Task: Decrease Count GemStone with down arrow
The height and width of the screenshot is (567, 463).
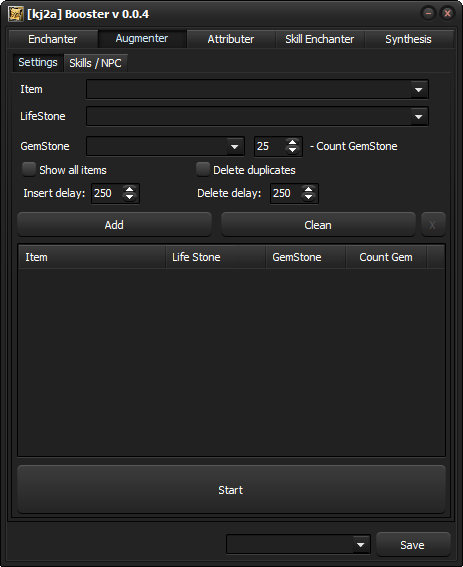Action: [x=292, y=150]
